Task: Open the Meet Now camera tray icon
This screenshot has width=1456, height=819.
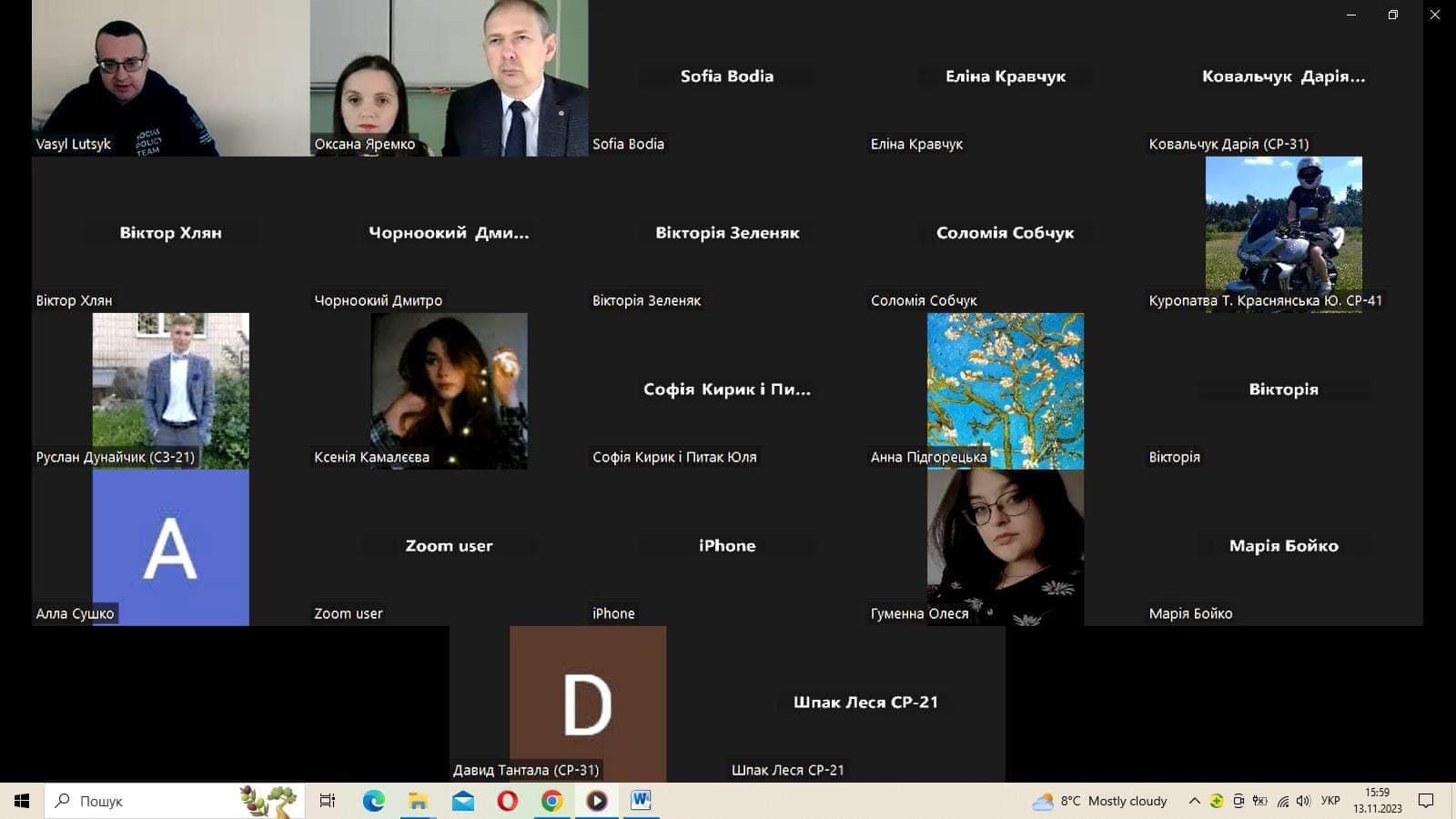Action: [x=1239, y=801]
